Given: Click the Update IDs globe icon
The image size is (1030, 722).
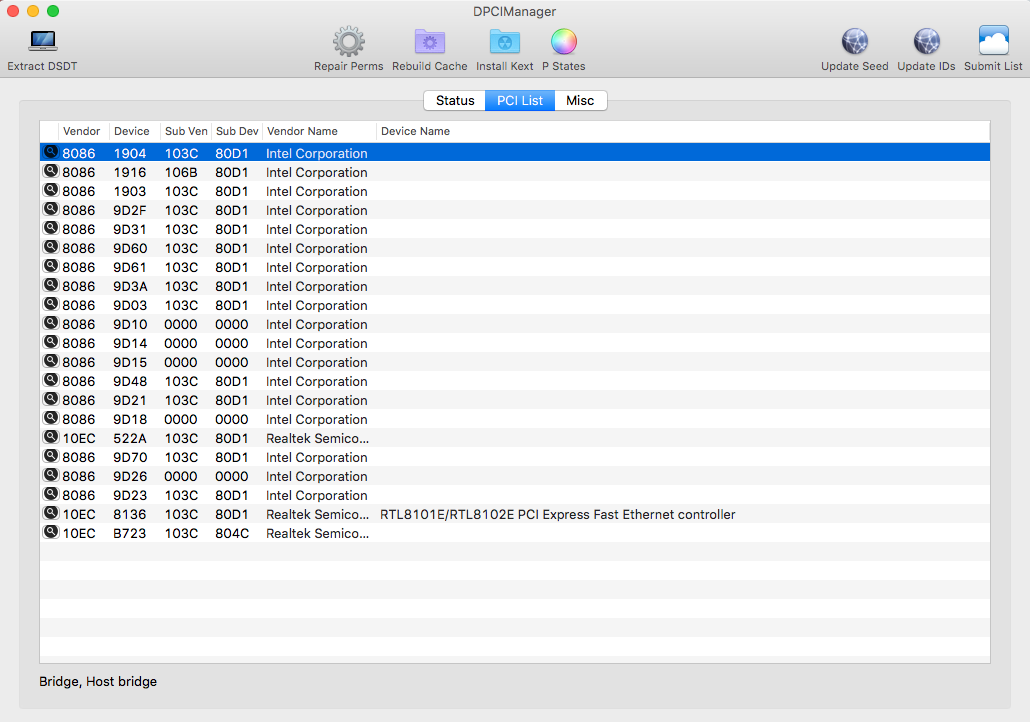Looking at the screenshot, I should click(926, 42).
